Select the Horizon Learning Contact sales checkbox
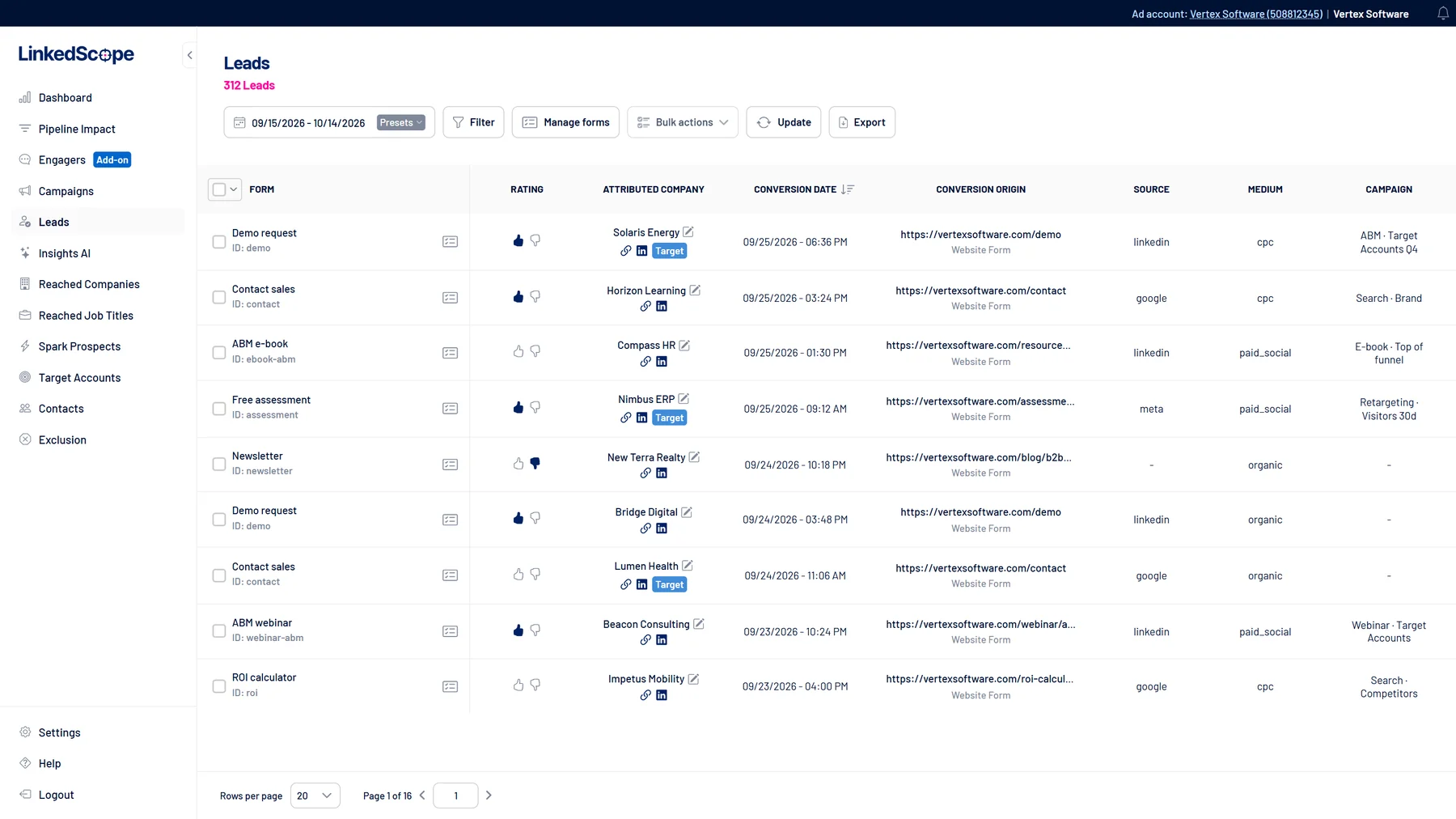This screenshot has height=819, width=1456. (x=219, y=298)
